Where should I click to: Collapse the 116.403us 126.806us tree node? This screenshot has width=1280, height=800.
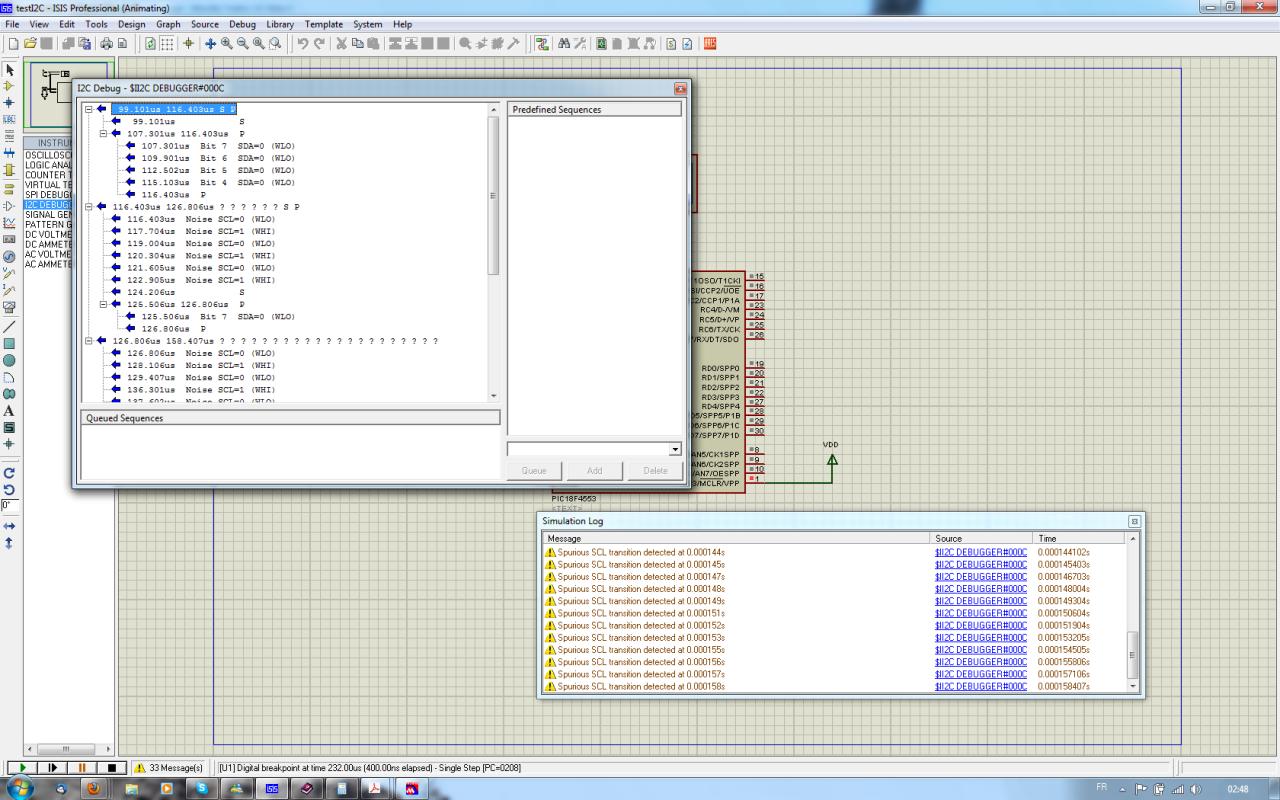pyautogui.click(x=88, y=207)
